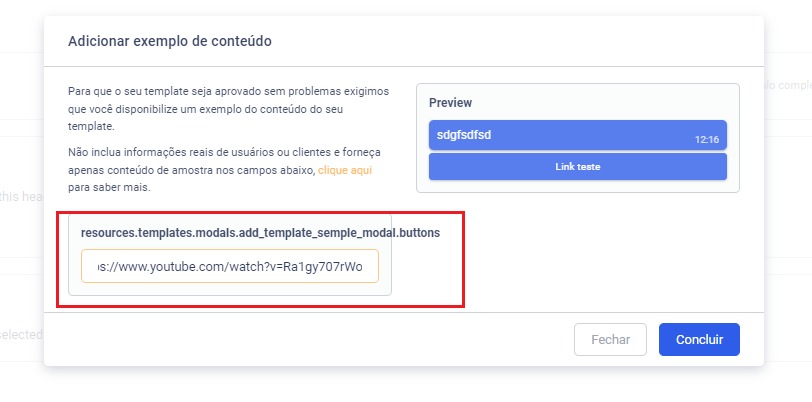This screenshot has width=812, height=402.
Task: Click the 'Preview' heading
Action: tap(450, 103)
